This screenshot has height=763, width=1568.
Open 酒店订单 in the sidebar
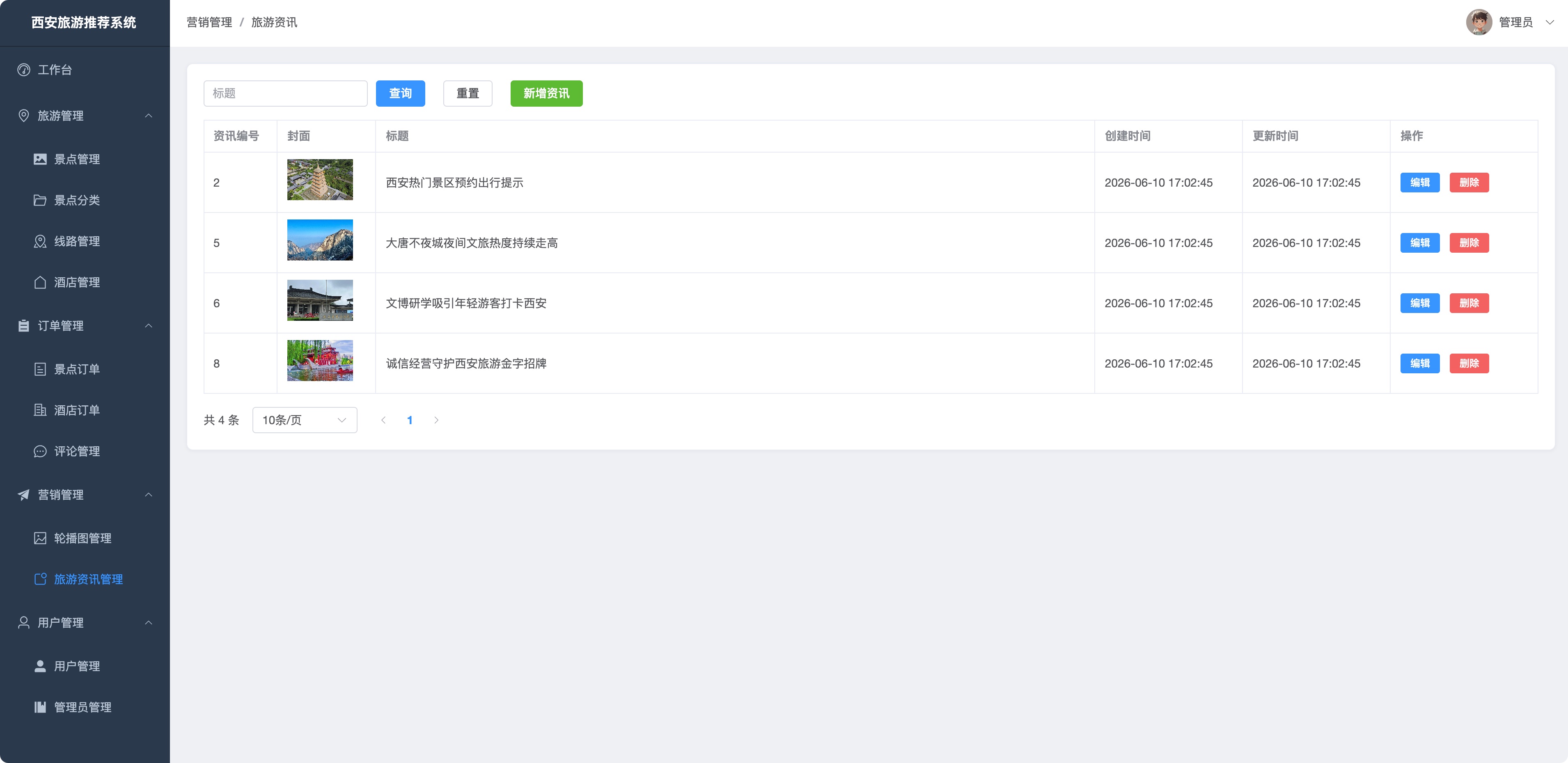pos(85,410)
